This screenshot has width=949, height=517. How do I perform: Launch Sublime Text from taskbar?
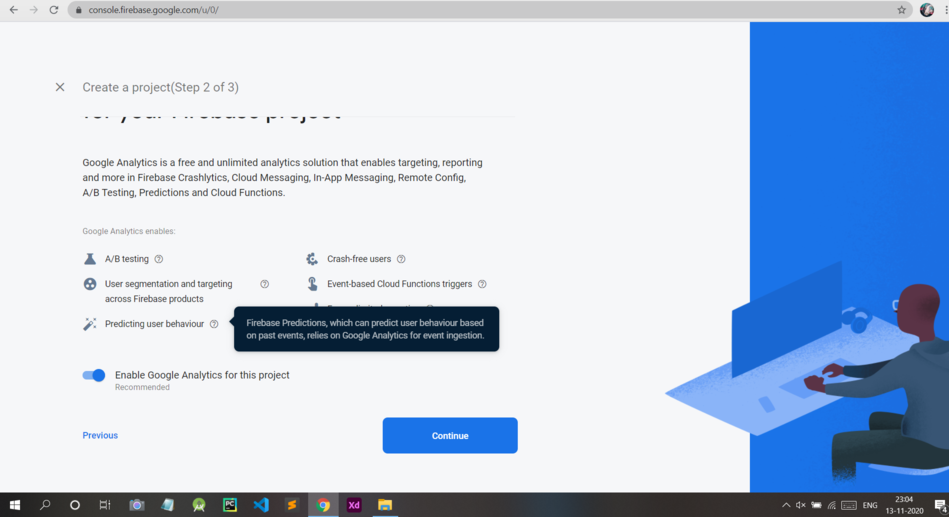(292, 505)
